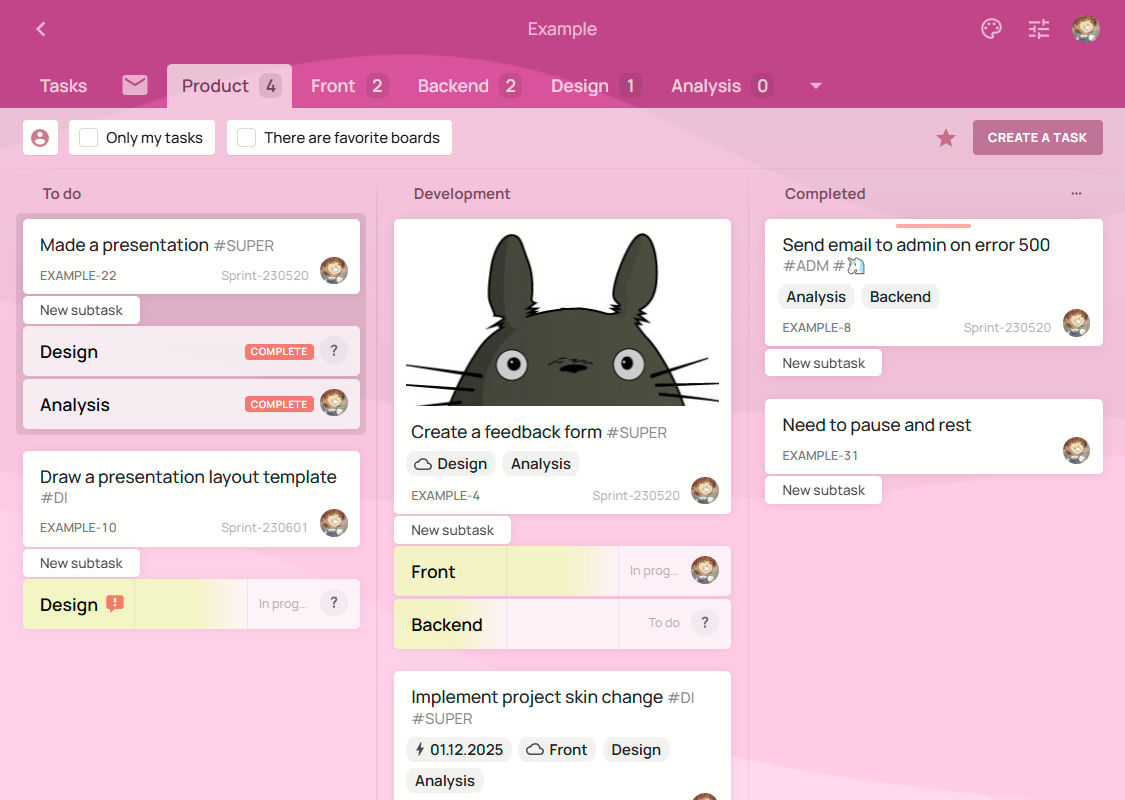The width and height of the screenshot is (1125, 800).
Task: Click the star icon next to Create a Task
Action: [x=946, y=138]
